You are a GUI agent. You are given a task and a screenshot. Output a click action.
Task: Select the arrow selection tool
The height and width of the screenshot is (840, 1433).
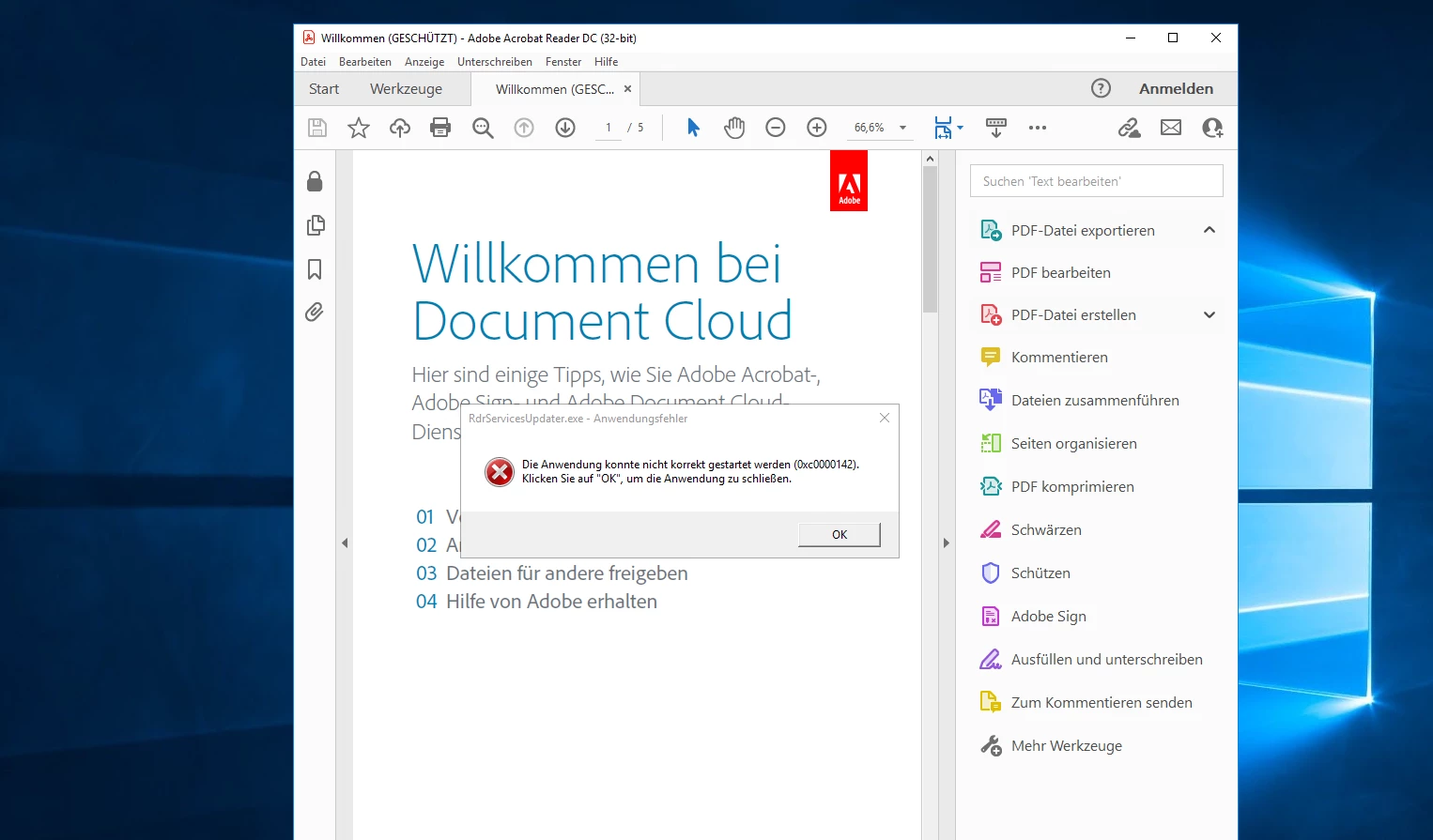(x=693, y=128)
